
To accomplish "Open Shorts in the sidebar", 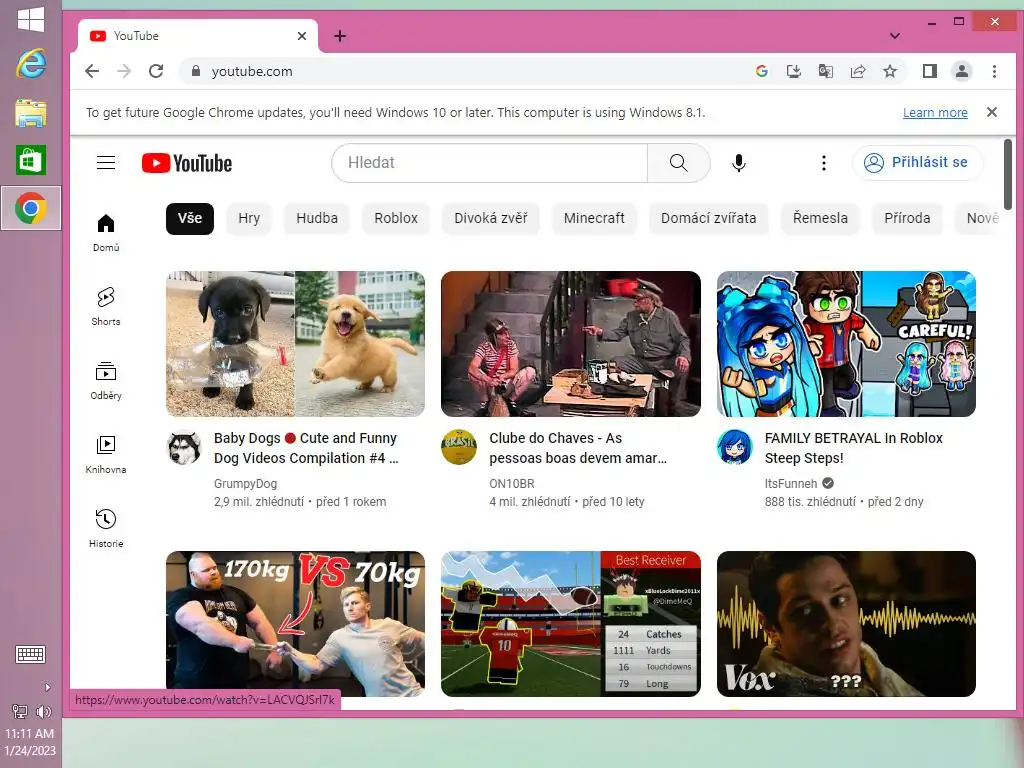I will (x=106, y=306).
